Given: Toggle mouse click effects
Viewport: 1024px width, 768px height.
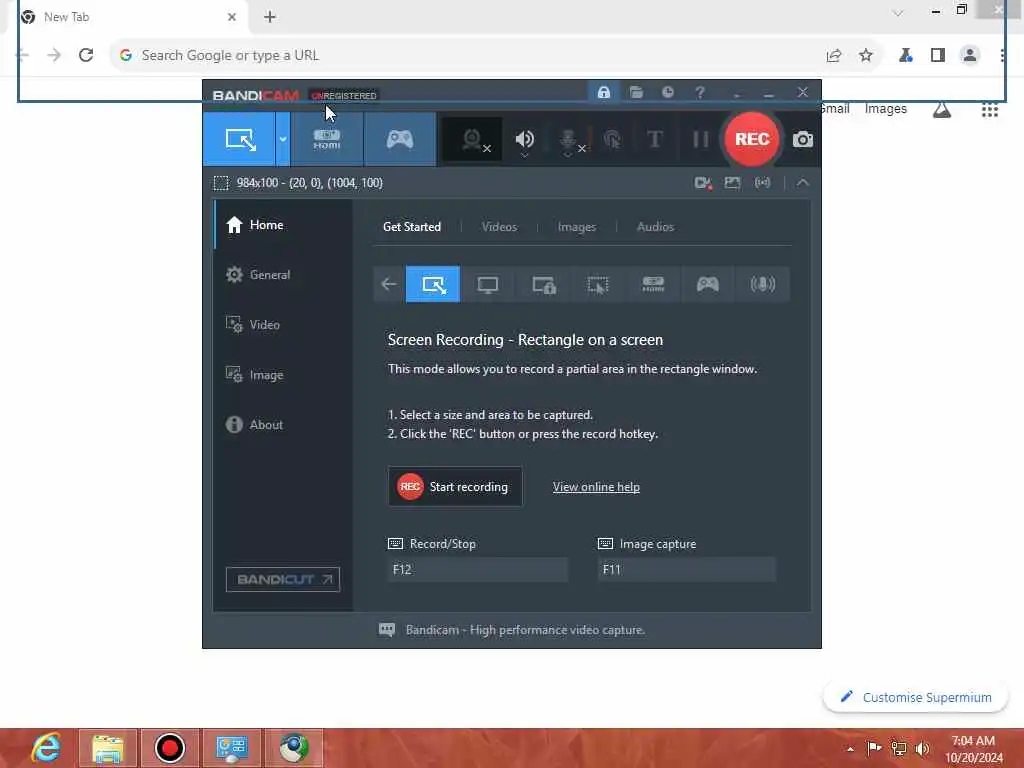Looking at the screenshot, I should (x=613, y=139).
